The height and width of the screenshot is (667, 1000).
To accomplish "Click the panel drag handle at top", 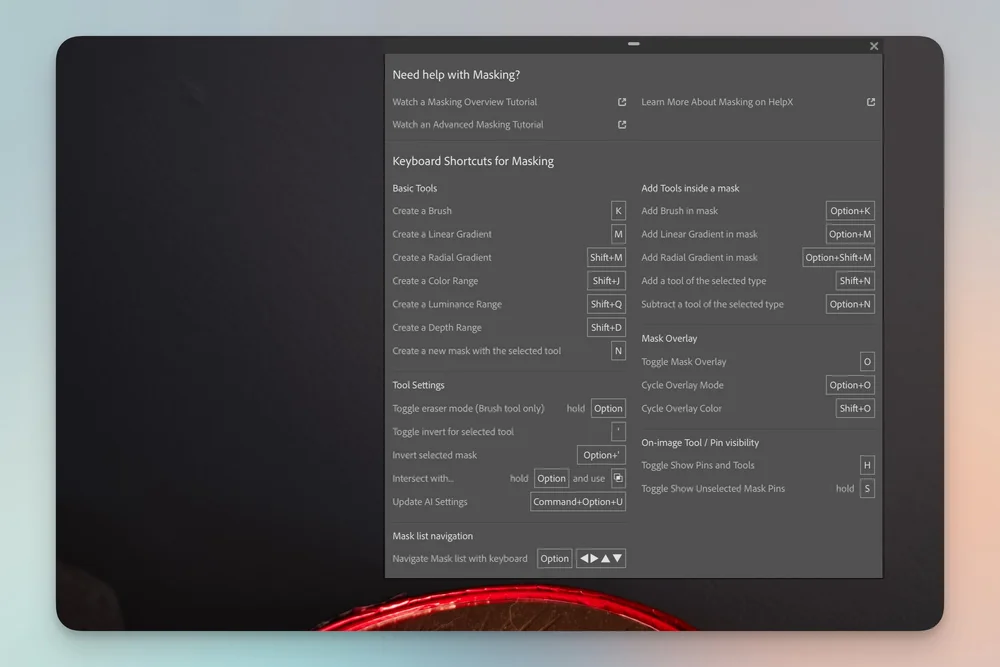I will (633, 44).
